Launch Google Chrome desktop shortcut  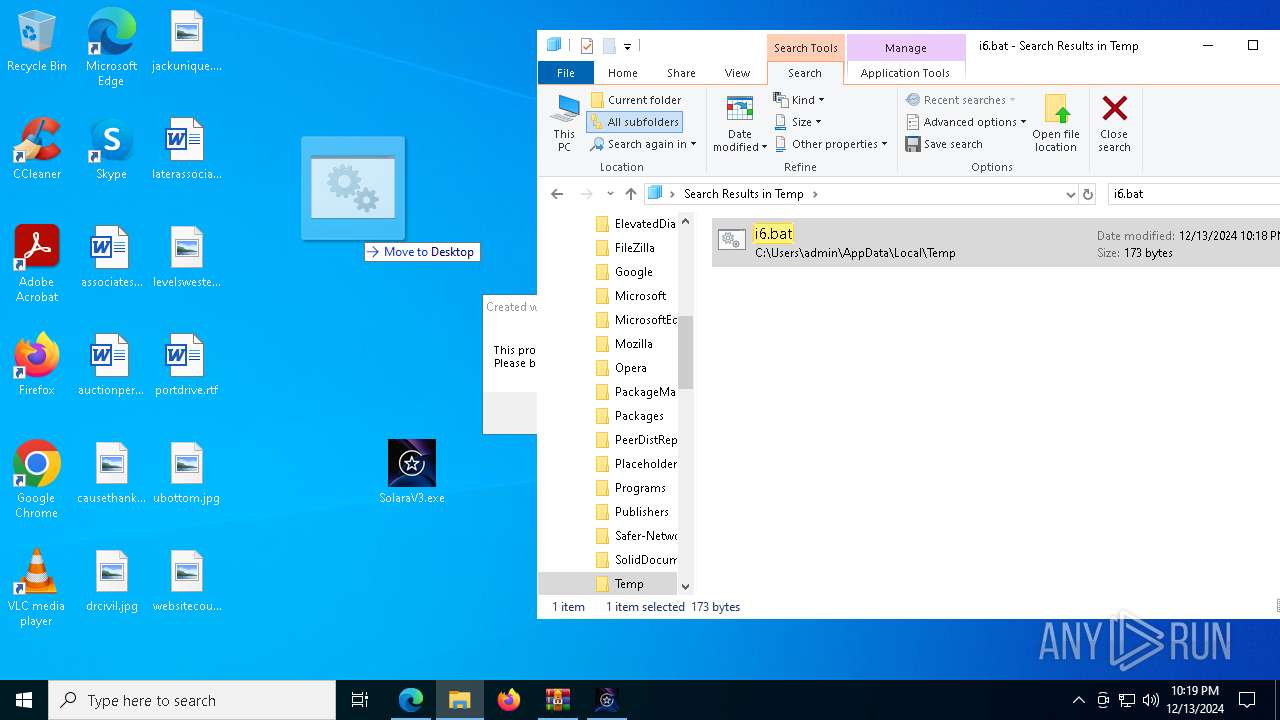click(37, 480)
